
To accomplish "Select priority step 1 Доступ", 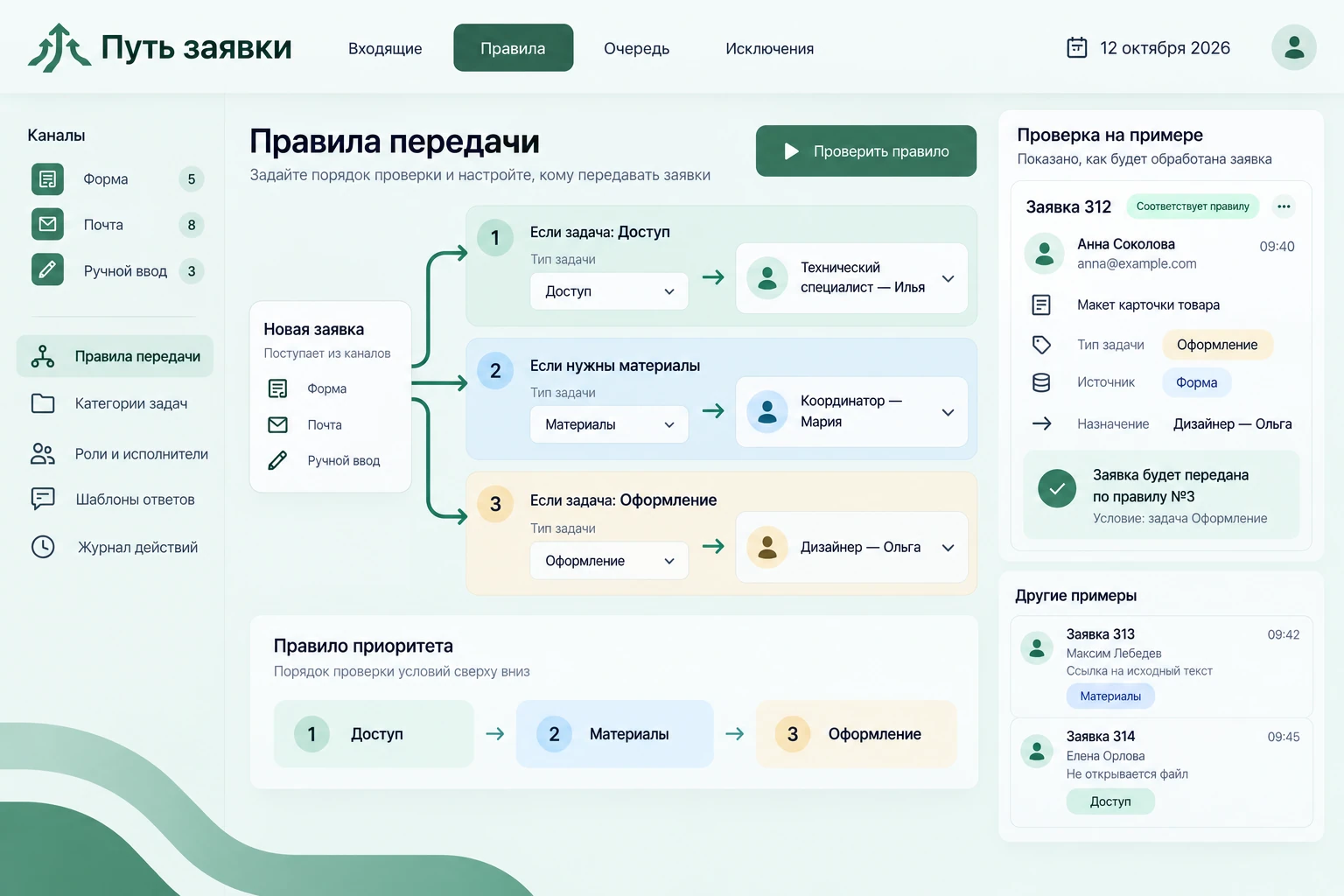I will coord(374,734).
